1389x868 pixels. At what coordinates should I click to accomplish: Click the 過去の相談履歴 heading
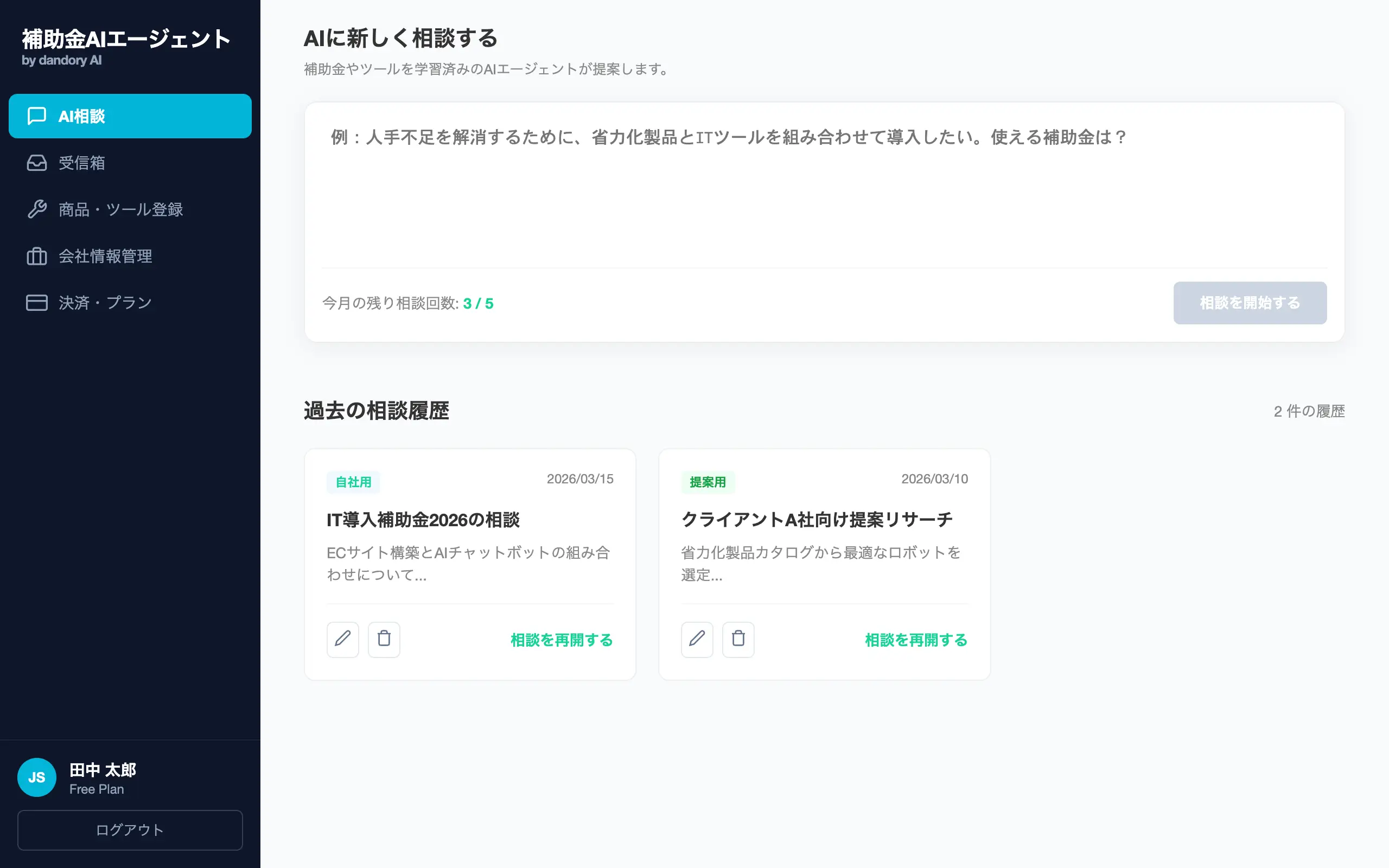(377, 411)
